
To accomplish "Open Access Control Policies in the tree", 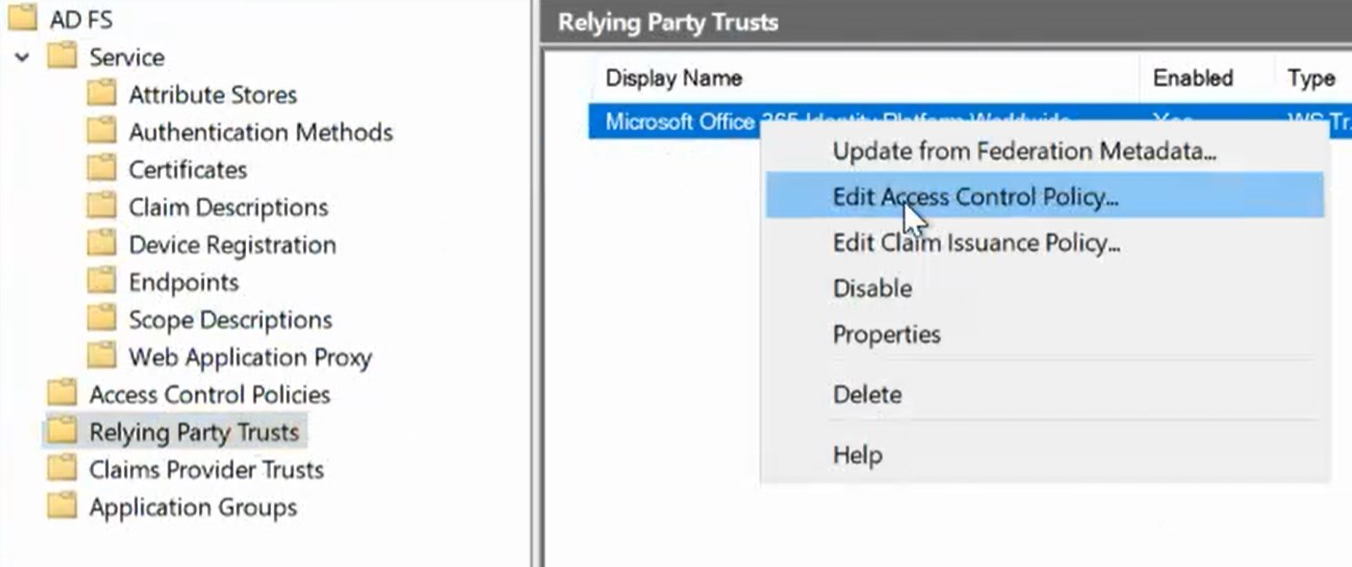I will [209, 395].
